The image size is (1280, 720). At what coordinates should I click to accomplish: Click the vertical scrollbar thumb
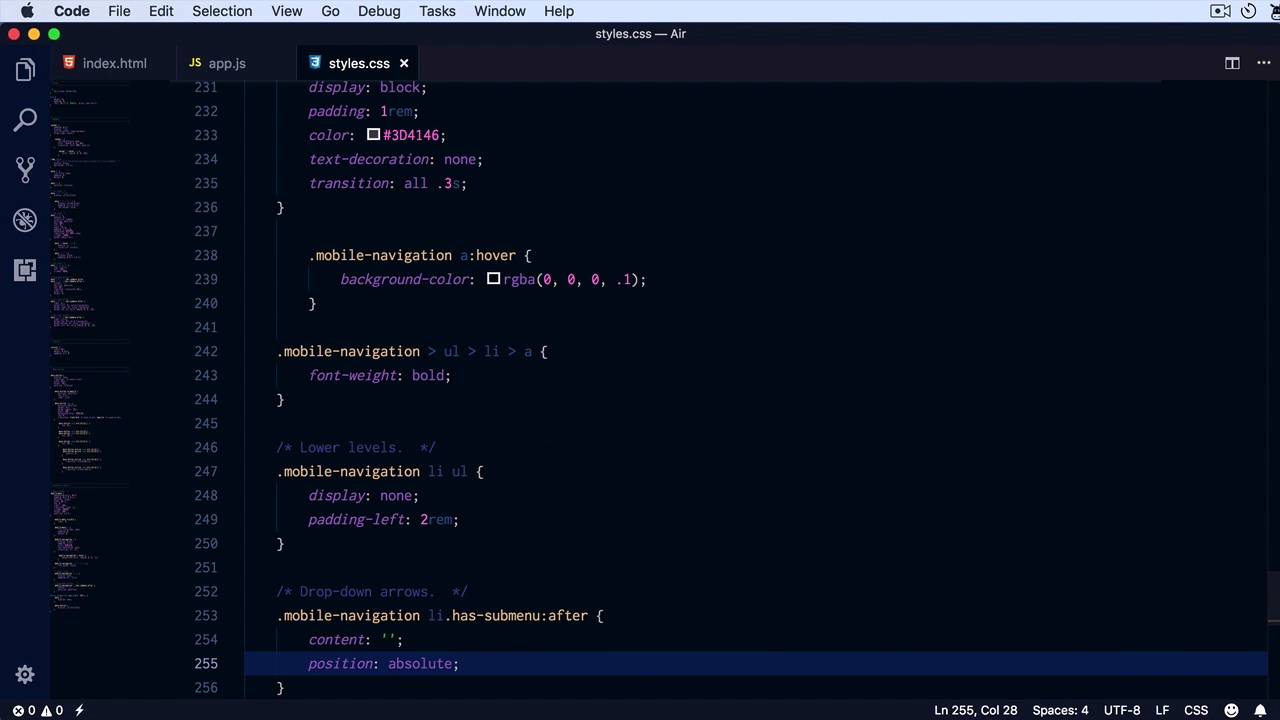point(1273,596)
